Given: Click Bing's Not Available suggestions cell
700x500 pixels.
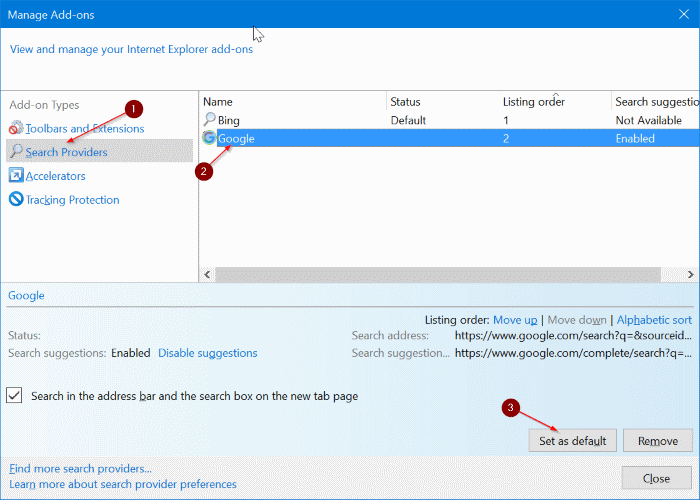Looking at the screenshot, I should coord(649,120).
